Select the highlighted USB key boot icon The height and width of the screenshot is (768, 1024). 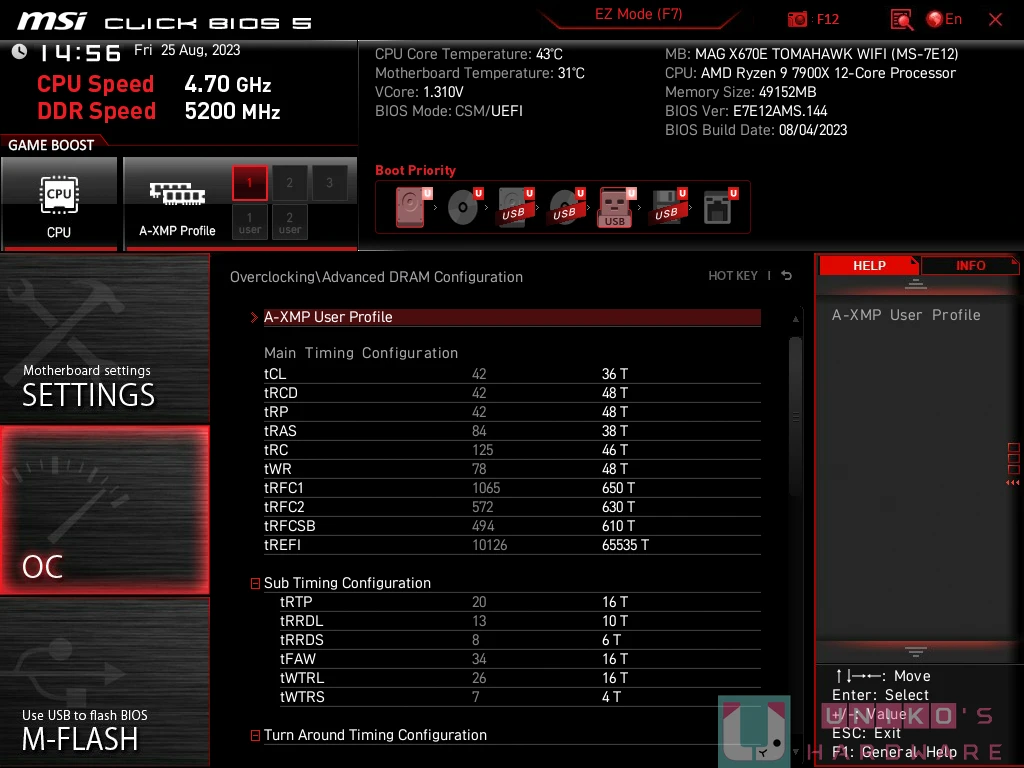[x=616, y=207]
